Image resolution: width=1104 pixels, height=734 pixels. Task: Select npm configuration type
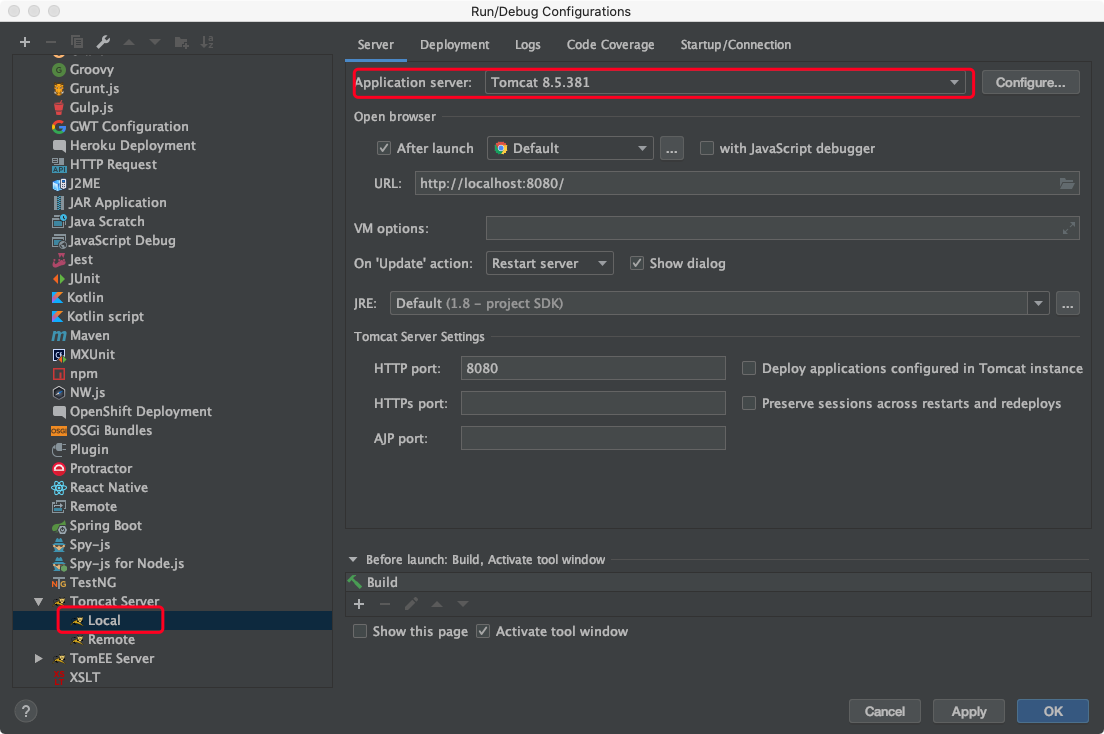pos(83,374)
